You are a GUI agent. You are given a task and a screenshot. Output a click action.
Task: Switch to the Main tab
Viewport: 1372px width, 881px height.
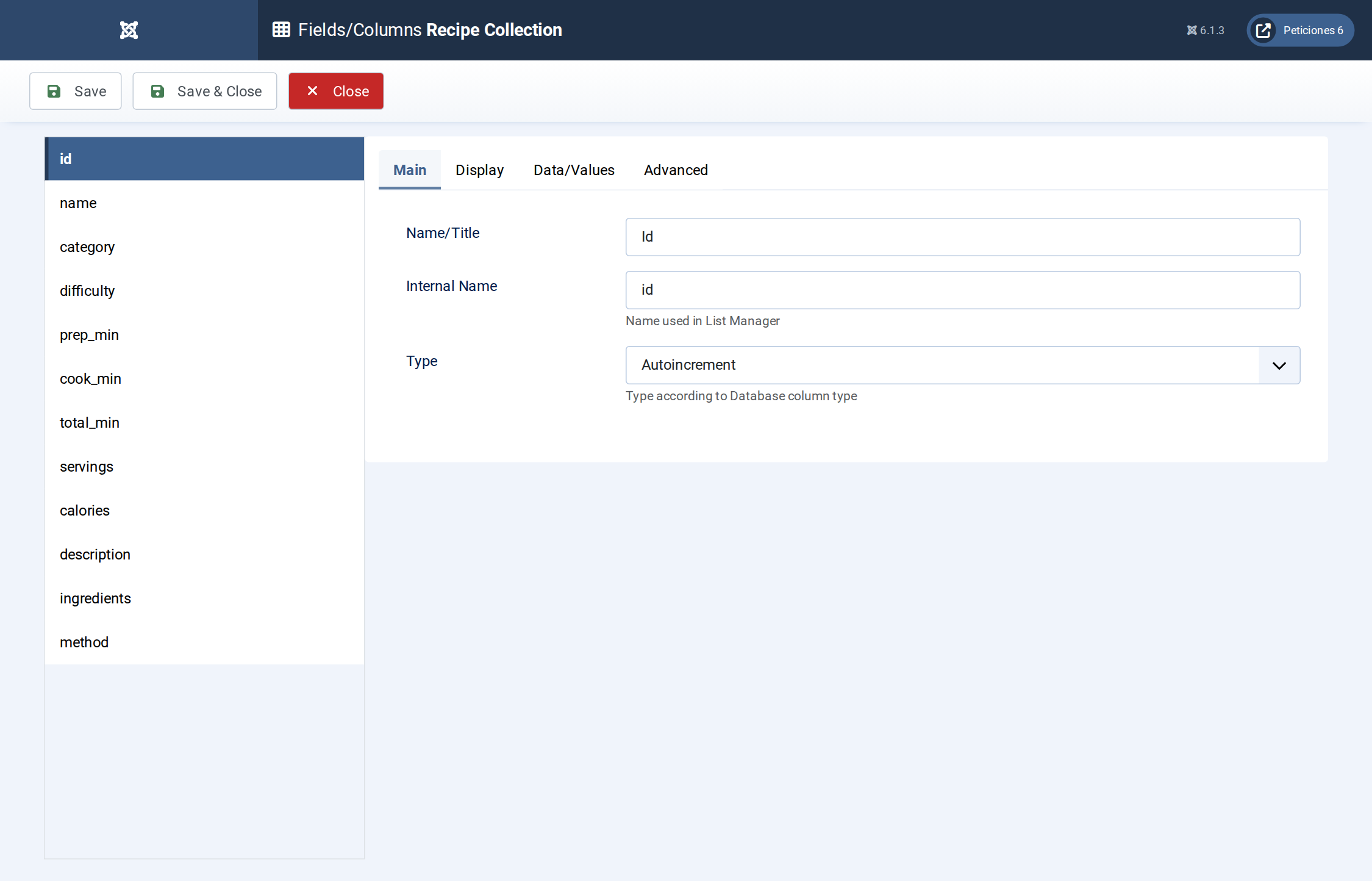pyautogui.click(x=410, y=170)
